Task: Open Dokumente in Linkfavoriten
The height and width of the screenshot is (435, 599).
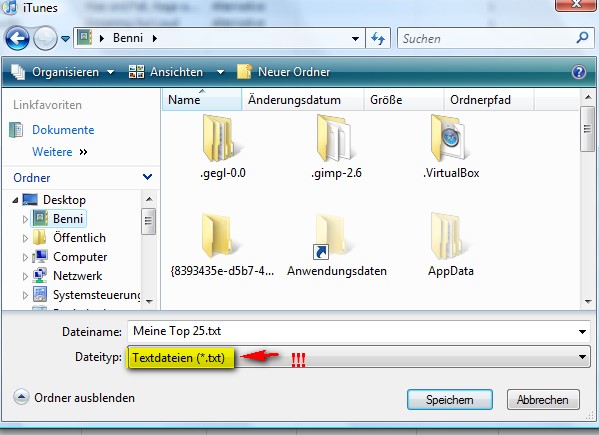Action: click(63, 130)
